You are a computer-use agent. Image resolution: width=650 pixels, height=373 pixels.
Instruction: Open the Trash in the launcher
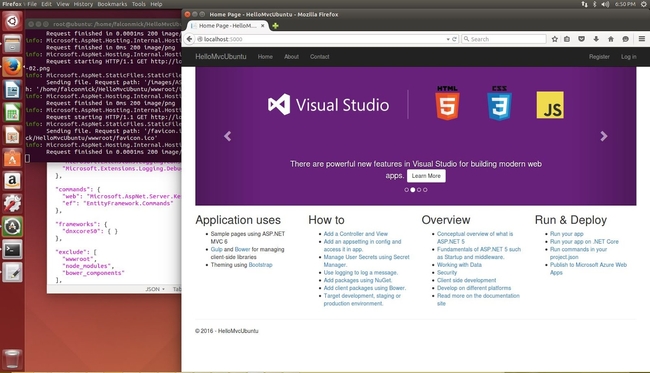pos(12,359)
